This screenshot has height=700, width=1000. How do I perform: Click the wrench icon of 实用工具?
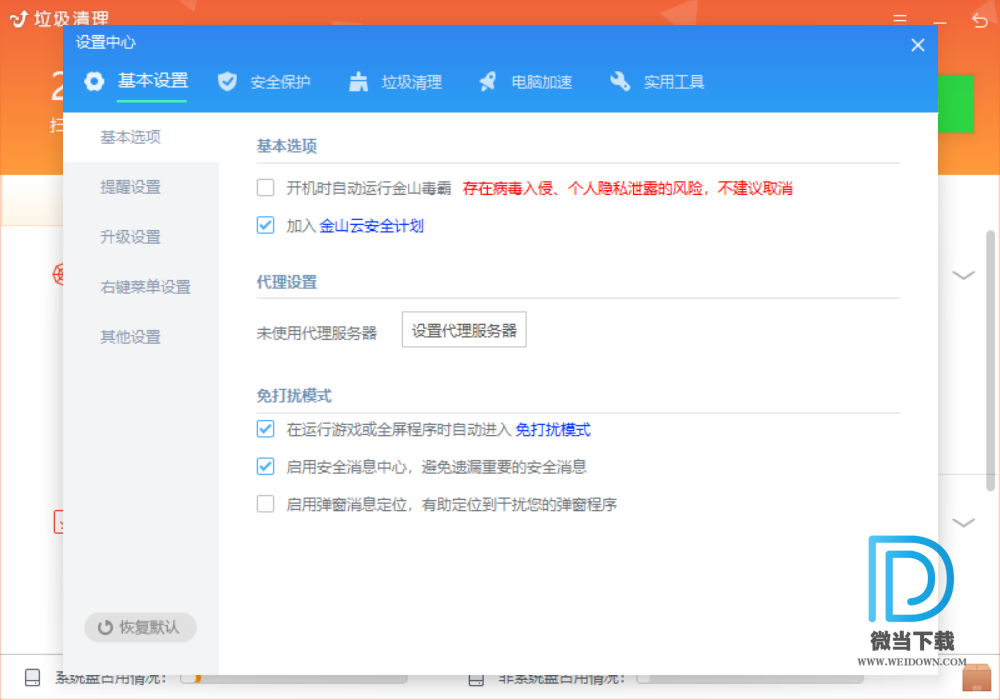[x=620, y=82]
